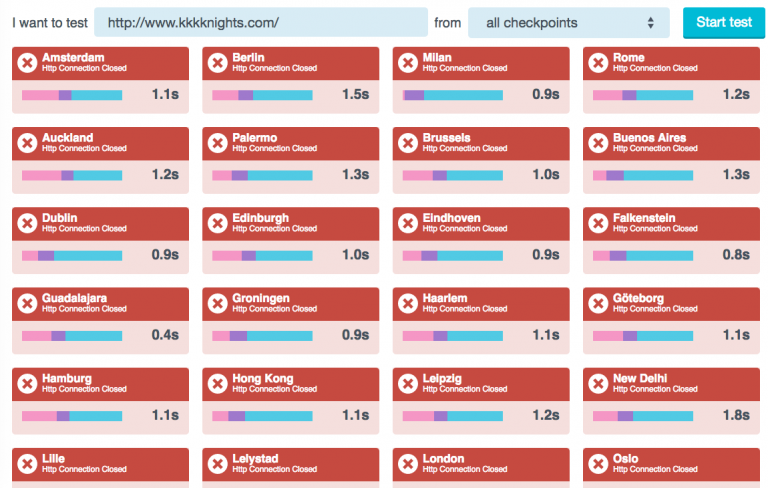Click the error icon beside New Delhi
The width and height of the screenshot is (768, 488).
coord(598,384)
